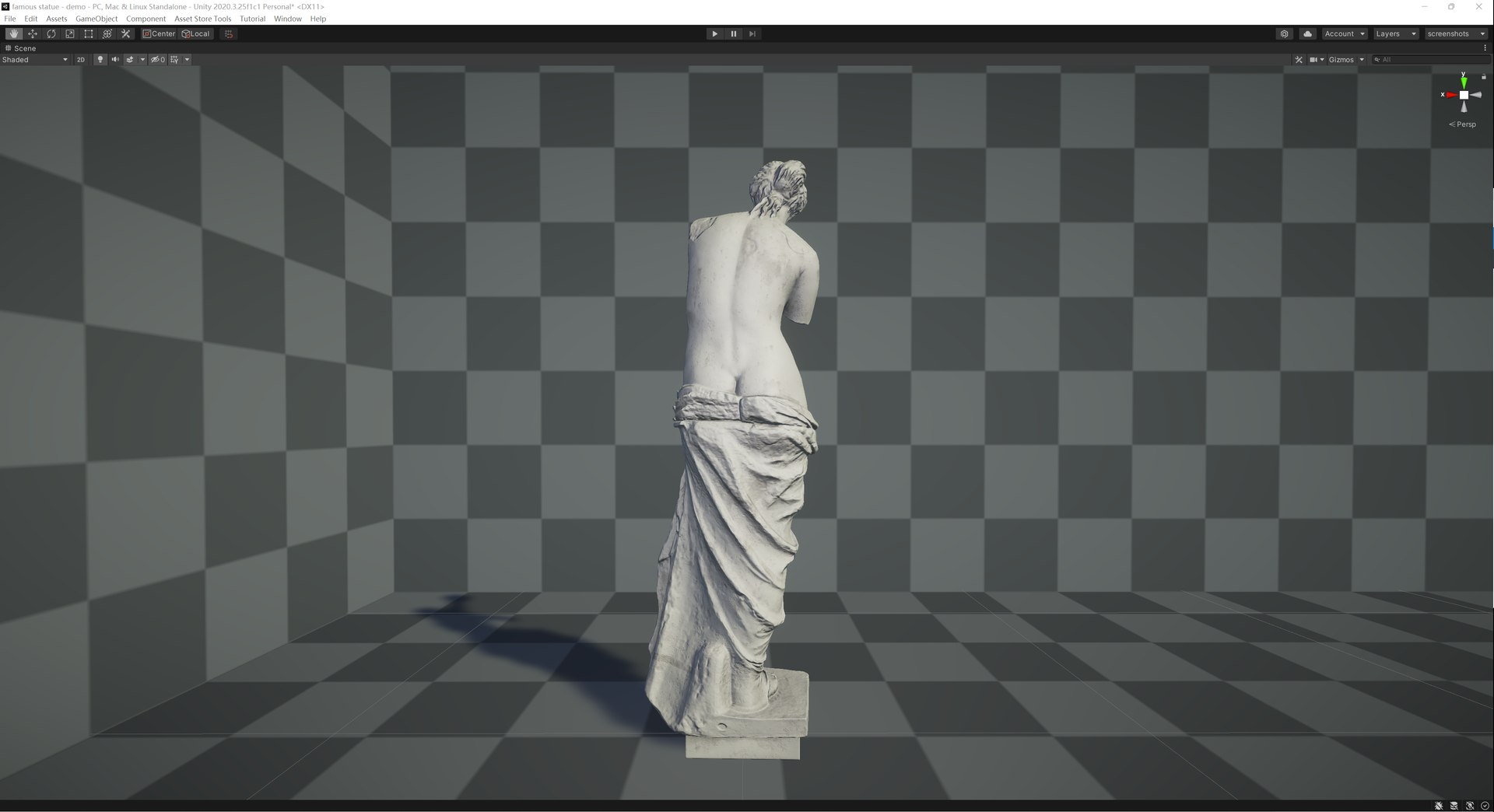Click the gizmo rotation lock

[x=1484, y=77]
